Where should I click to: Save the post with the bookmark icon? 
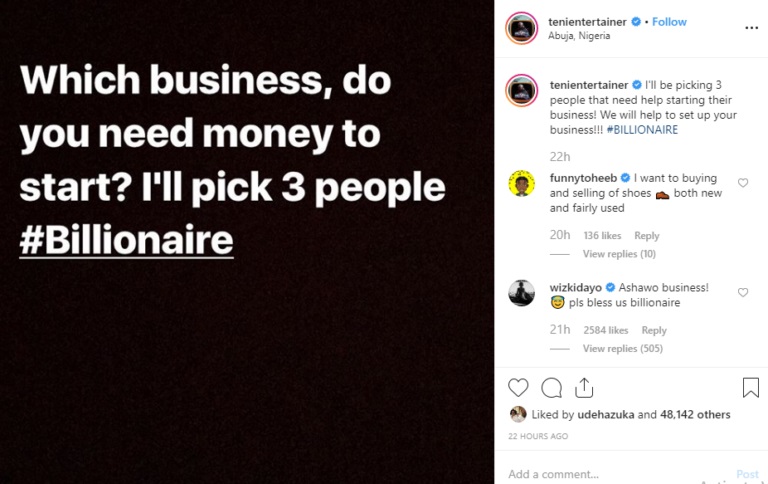pos(750,387)
